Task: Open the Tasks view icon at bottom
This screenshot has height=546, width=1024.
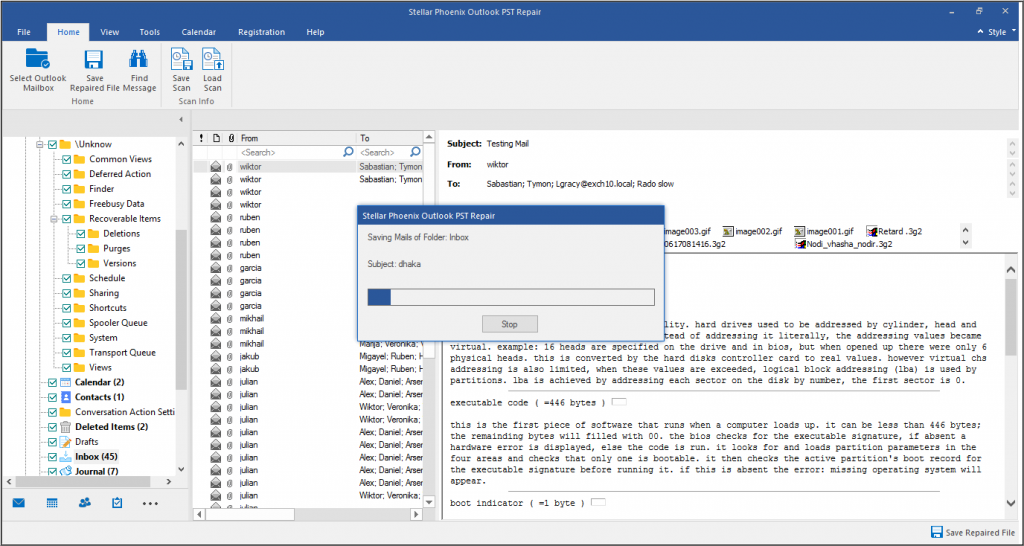Action: (x=117, y=503)
